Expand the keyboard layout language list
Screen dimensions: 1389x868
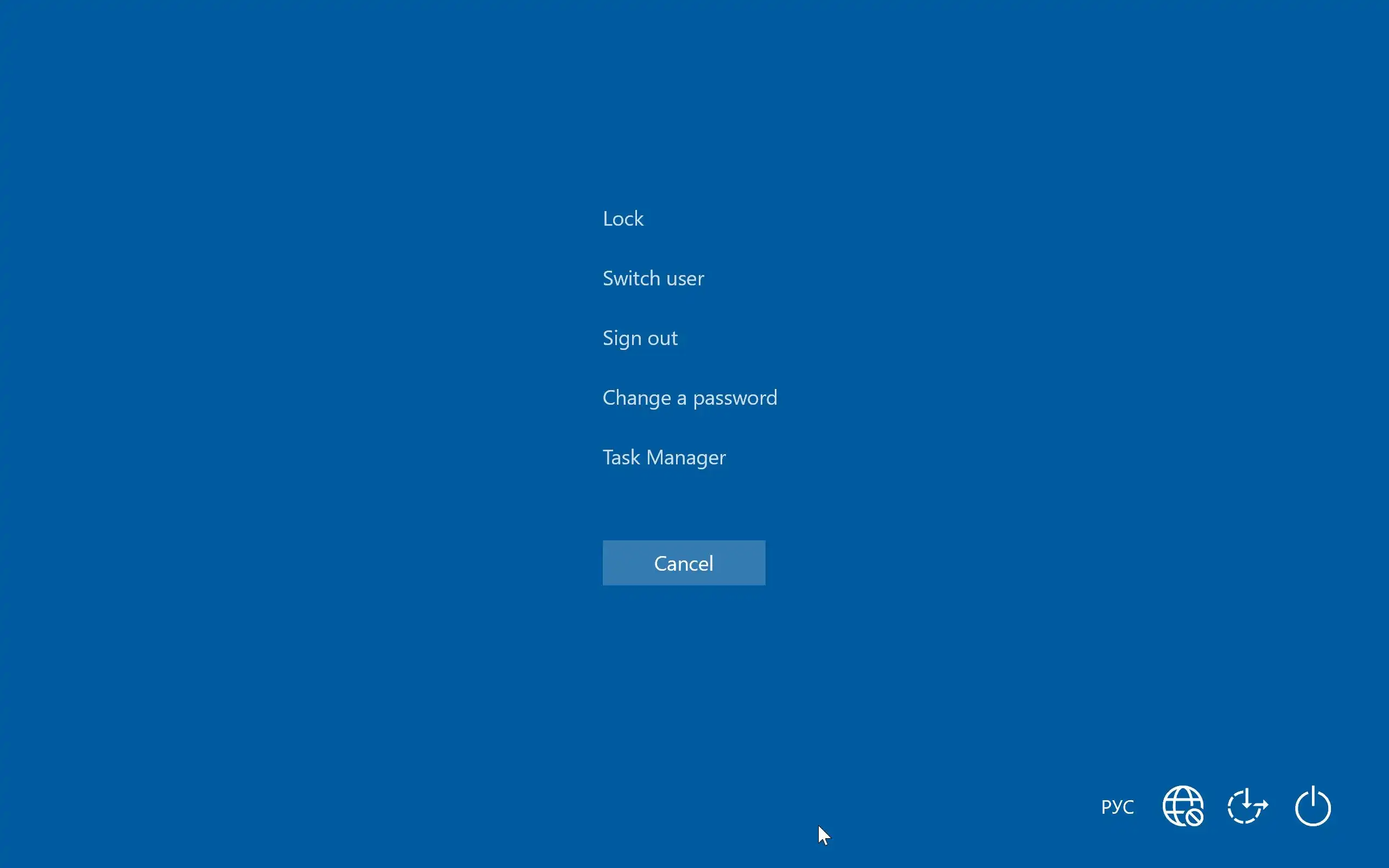[1117, 807]
